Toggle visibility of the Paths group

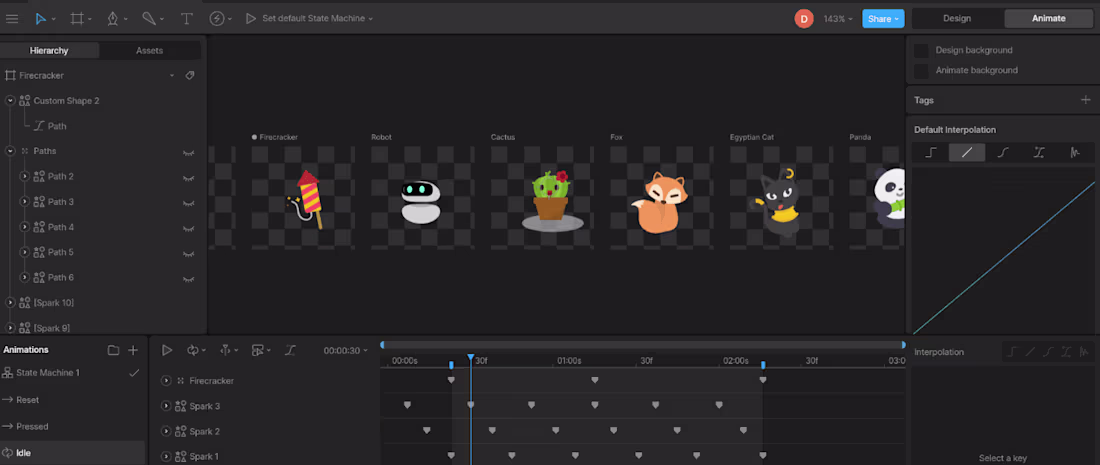pos(188,151)
